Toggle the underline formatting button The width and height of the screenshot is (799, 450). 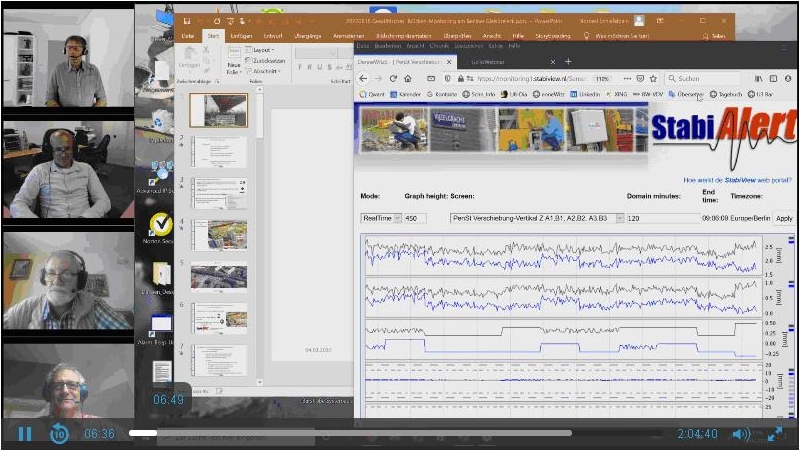pos(319,67)
